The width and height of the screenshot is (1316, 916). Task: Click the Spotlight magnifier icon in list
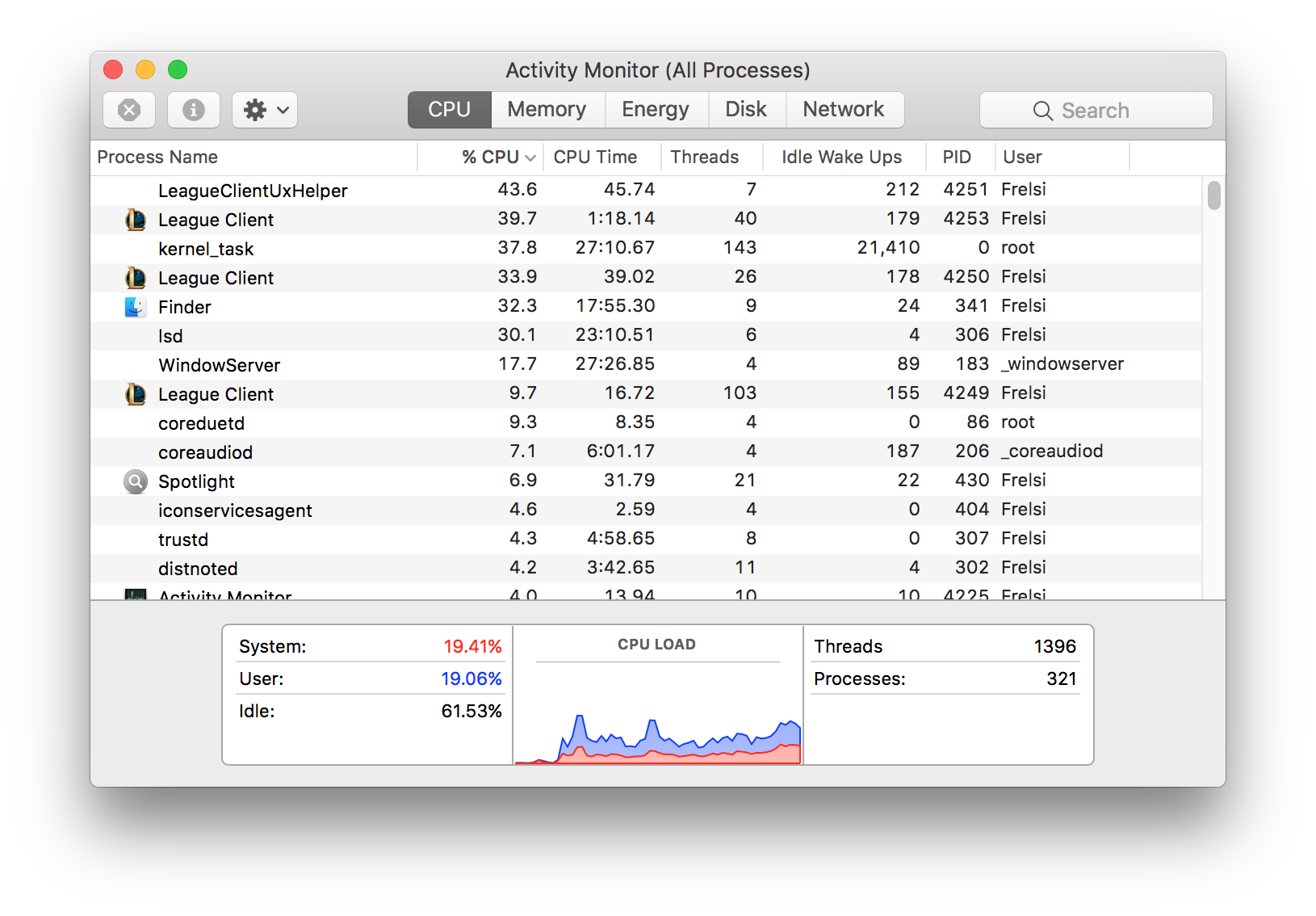pyautogui.click(x=136, y=481)
